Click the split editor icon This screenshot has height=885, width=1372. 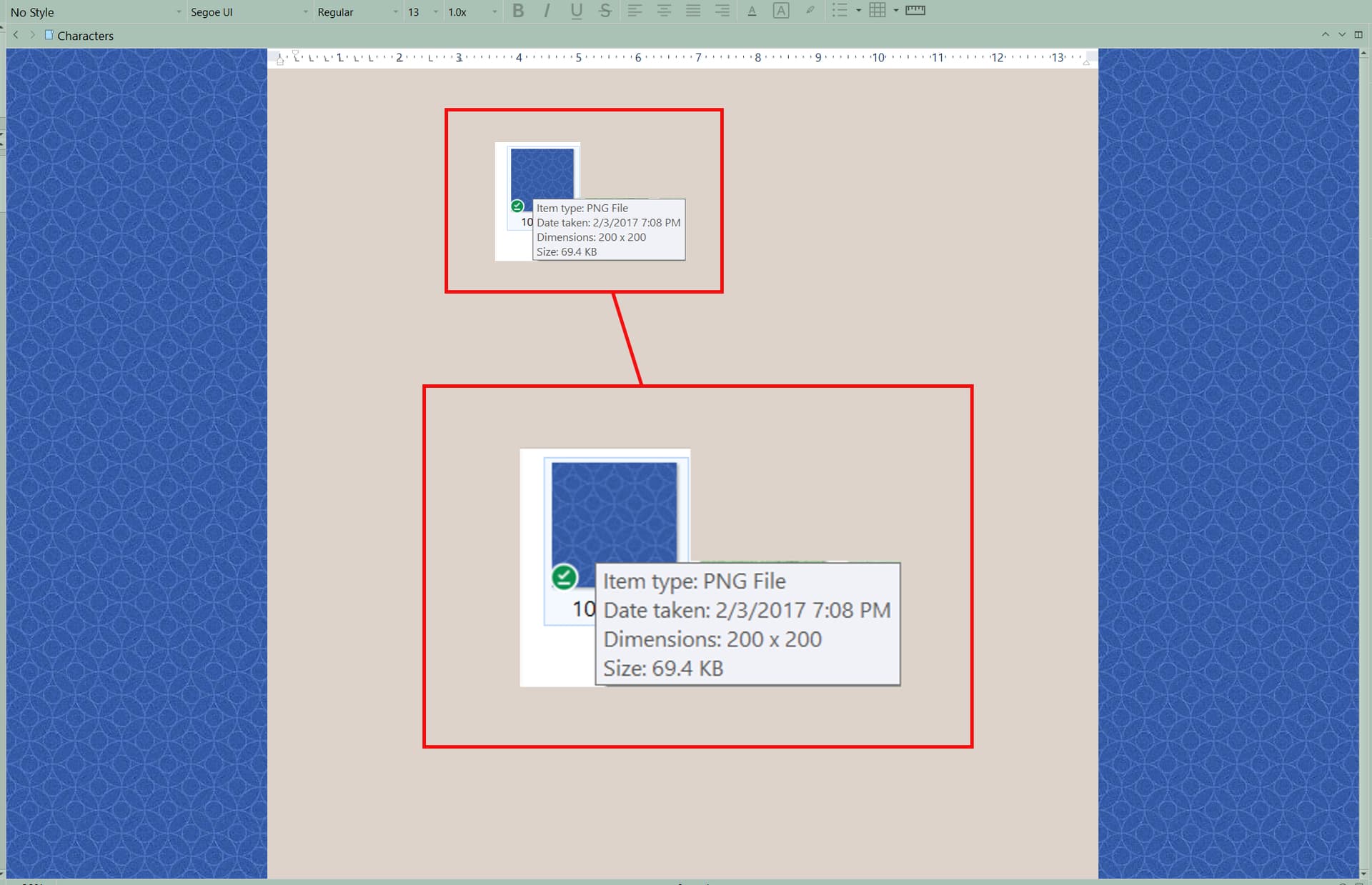(1358, 35)
